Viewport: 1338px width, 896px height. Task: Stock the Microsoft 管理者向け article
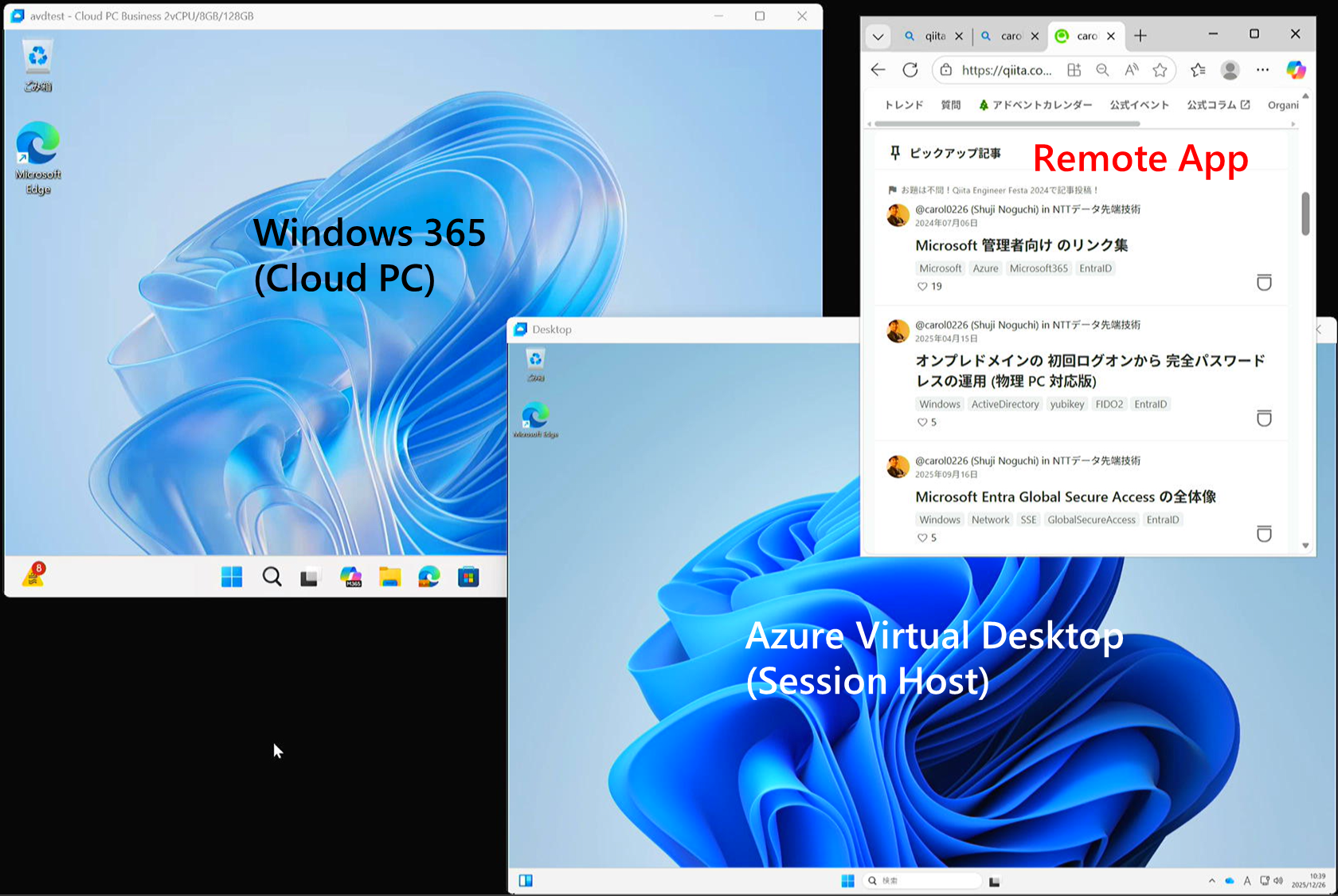[1264, 282]
